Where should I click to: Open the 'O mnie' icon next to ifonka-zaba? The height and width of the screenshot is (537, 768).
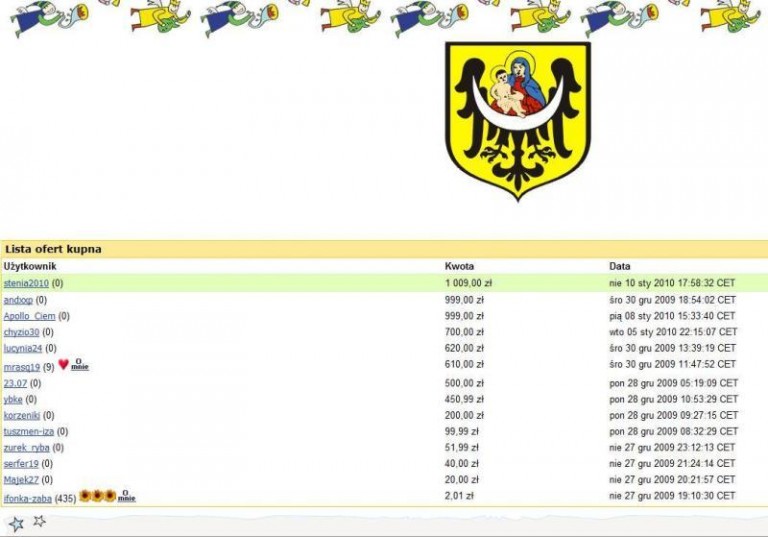pos(126,496)
